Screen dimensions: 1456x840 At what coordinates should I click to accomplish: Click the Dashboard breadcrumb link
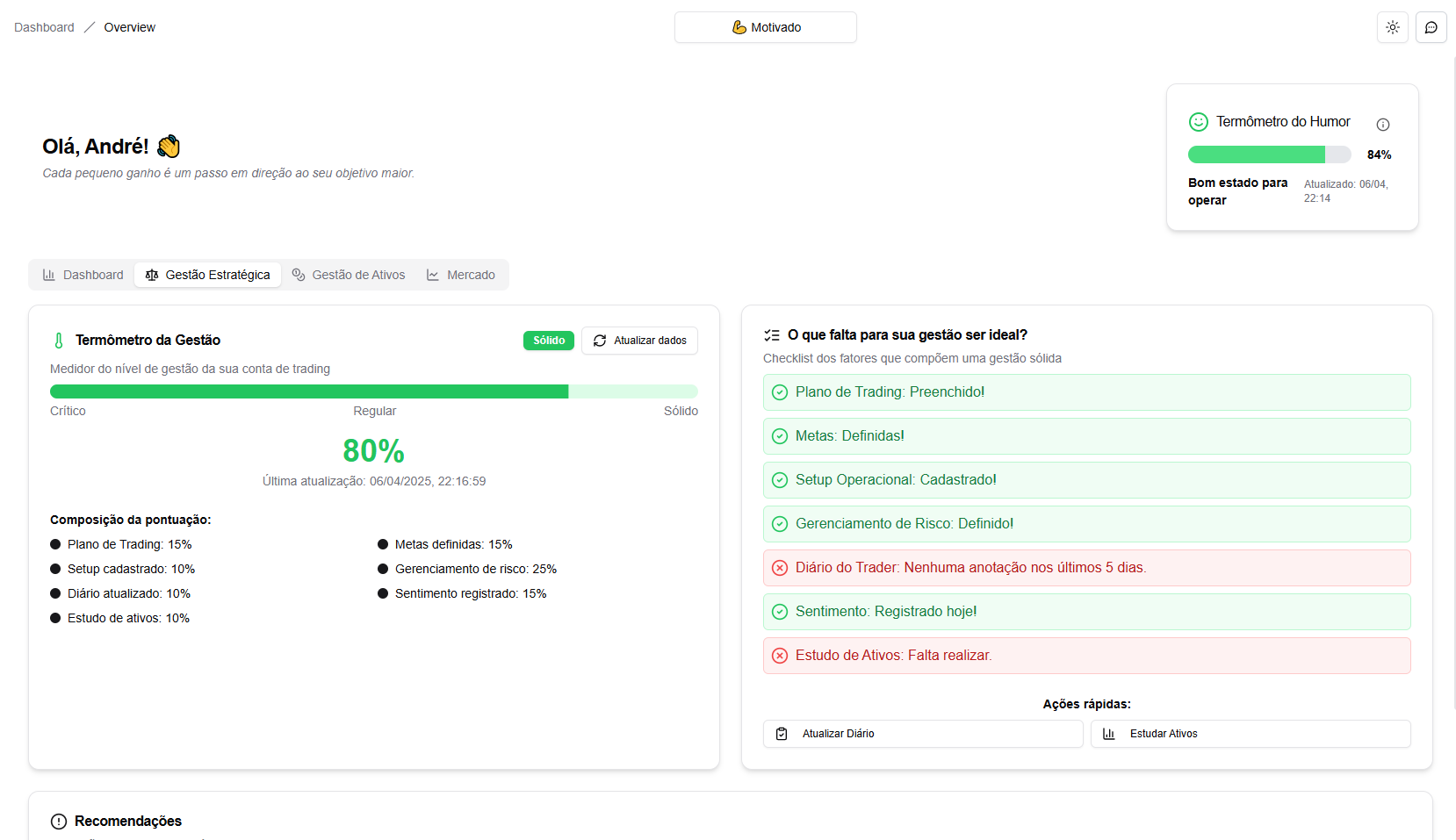point(44,27)
